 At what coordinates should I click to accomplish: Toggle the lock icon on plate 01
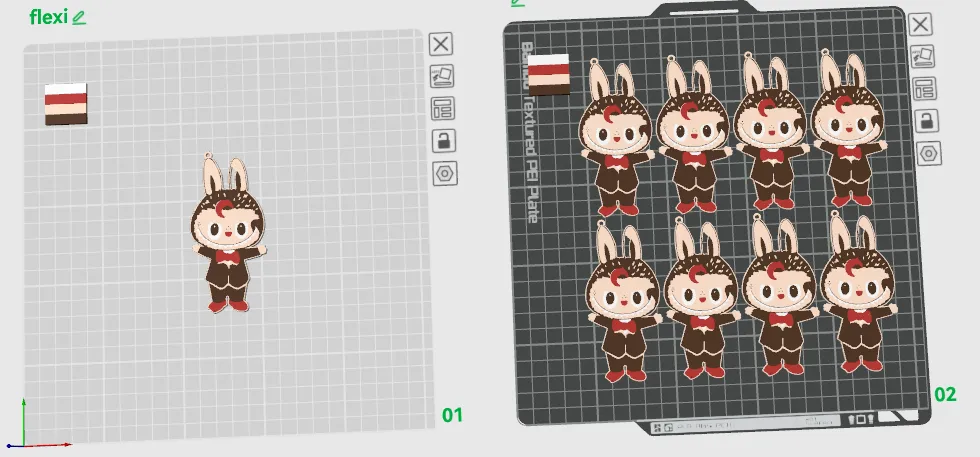point(444,141)
